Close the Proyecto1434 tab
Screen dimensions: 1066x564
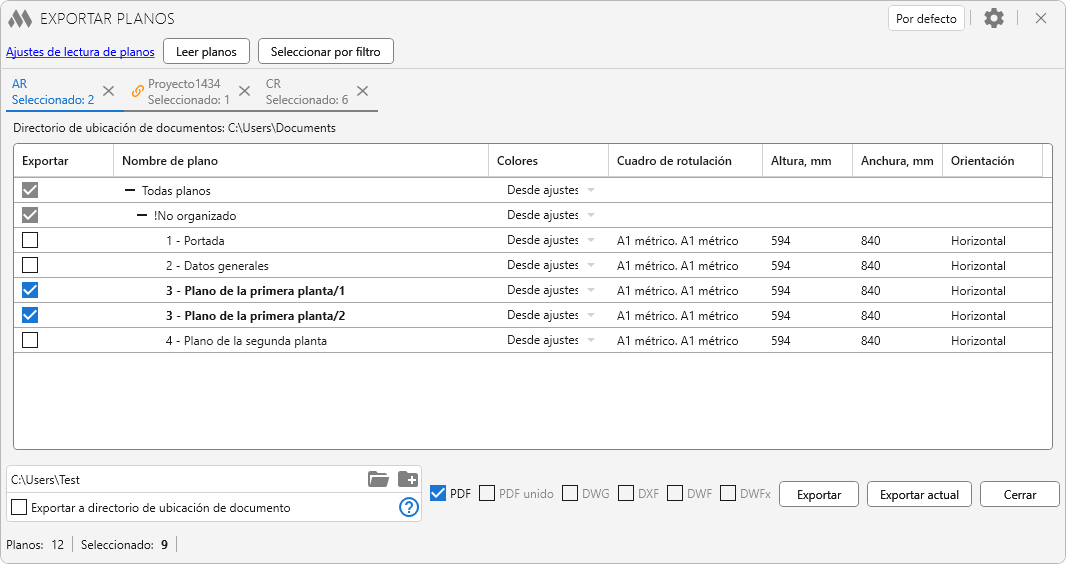(x=244, y=91)
